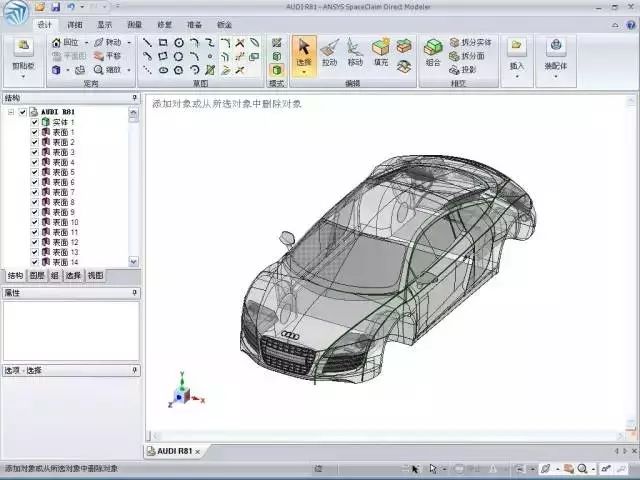
Task: Click the Home view (回位) icon
Action: pos(65,42)
